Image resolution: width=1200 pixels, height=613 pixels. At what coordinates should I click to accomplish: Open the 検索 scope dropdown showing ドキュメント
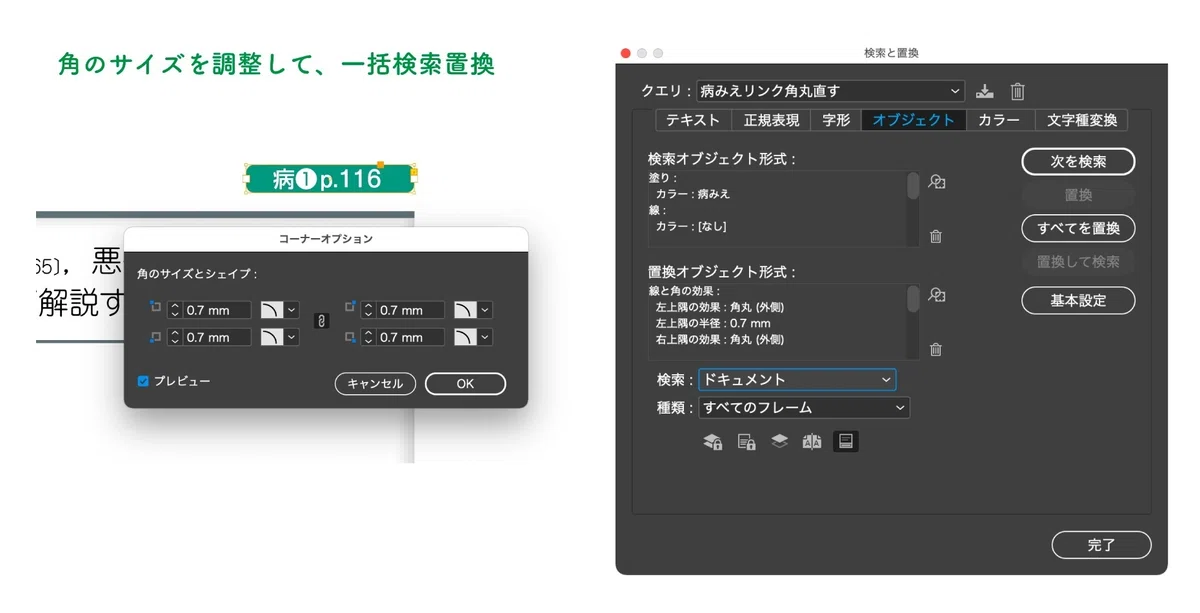(x=796, y=380)
